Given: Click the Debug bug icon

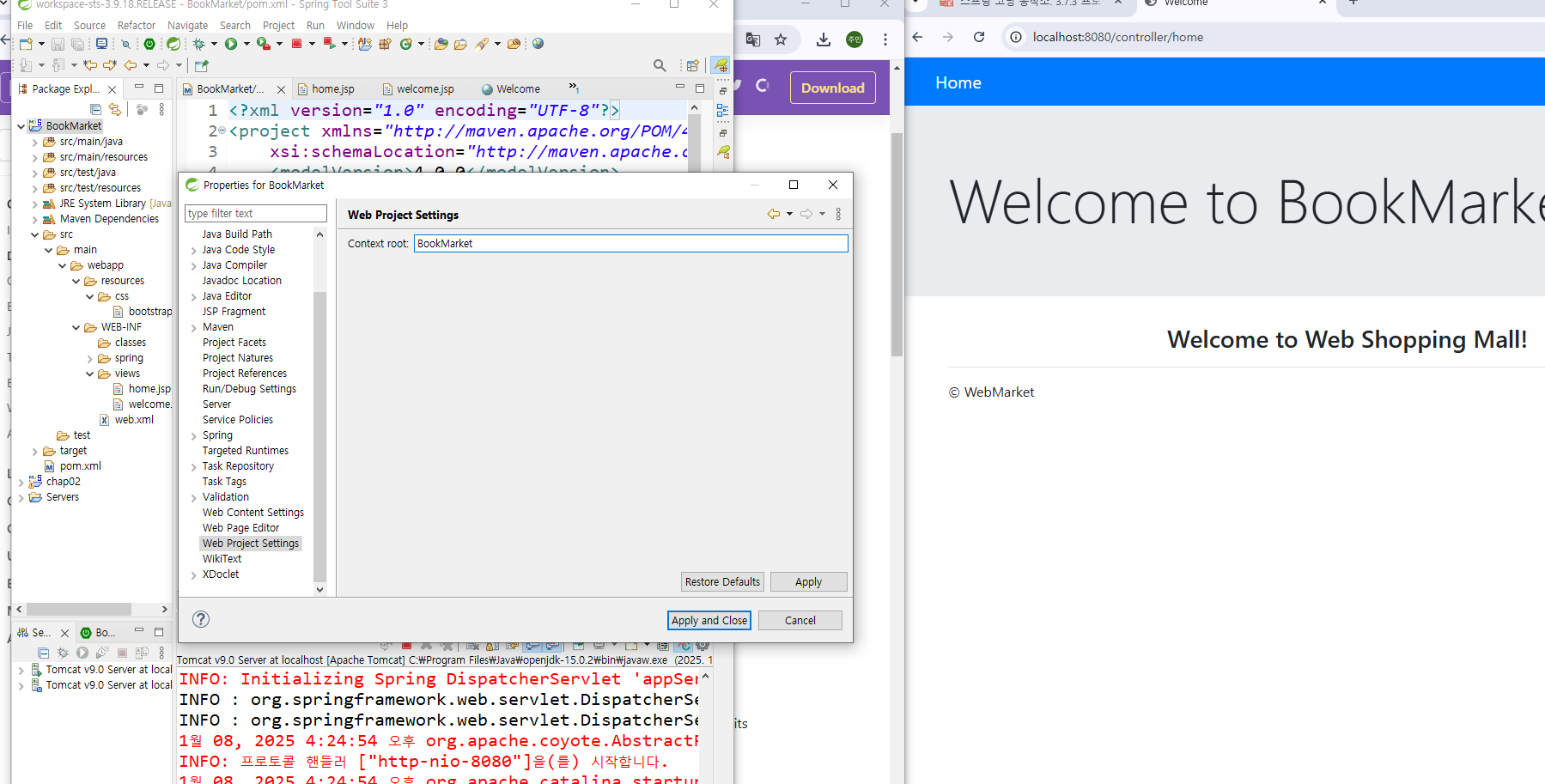Looking at the screenshot, I should tap(199, 44).
